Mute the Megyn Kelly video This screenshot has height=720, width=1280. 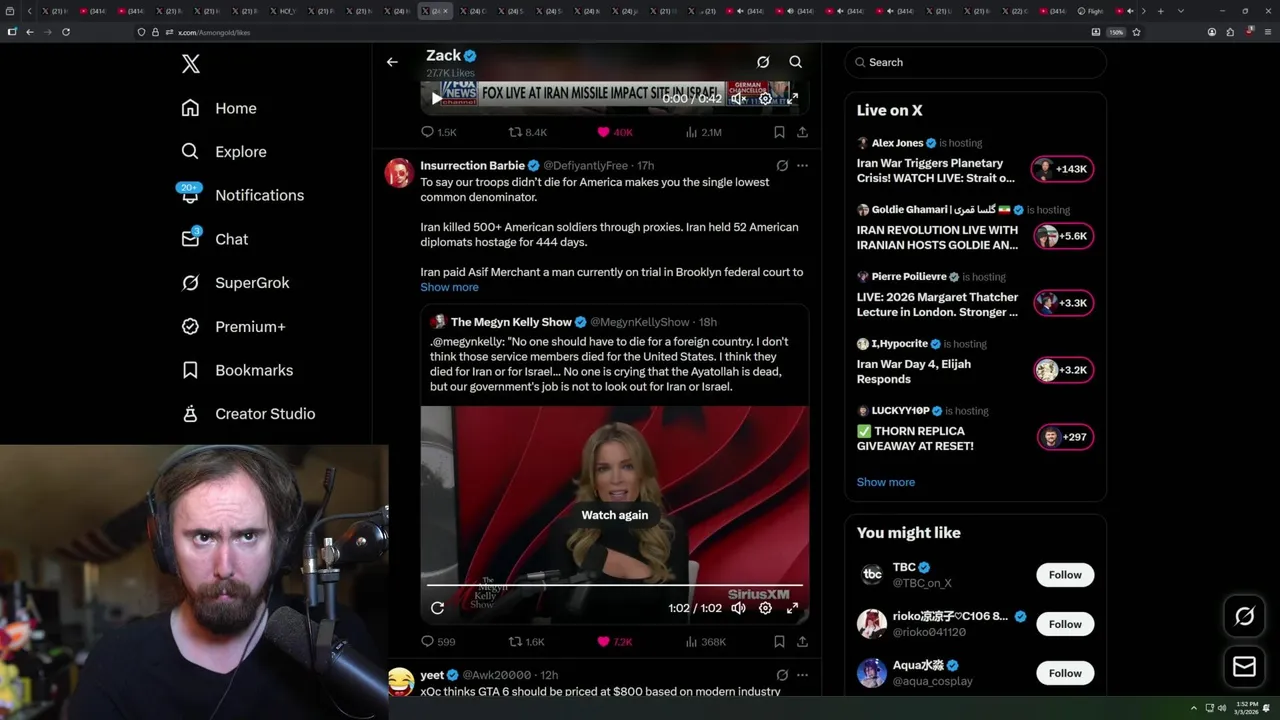coord(738,608)
